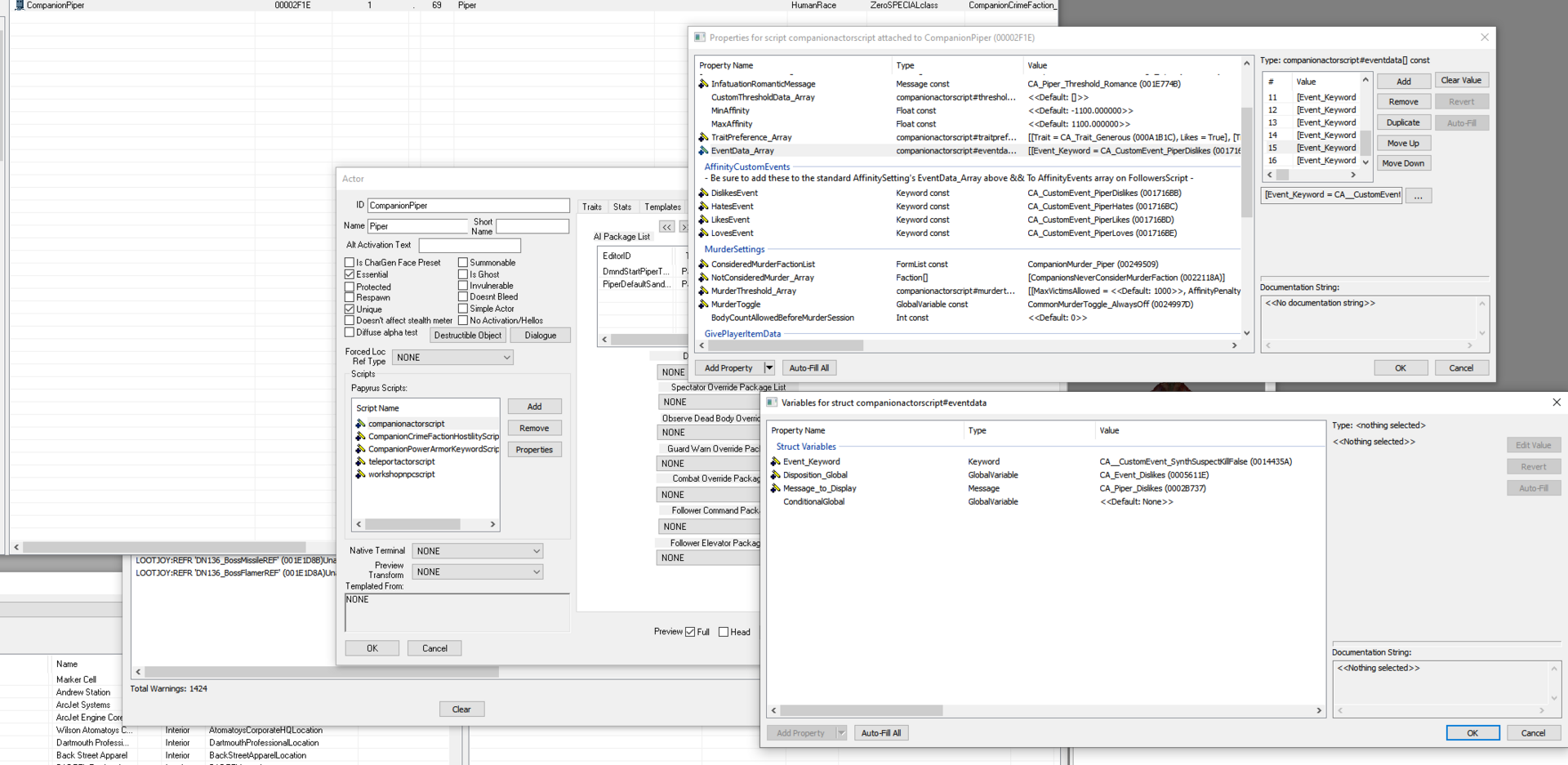1568x765 pixels.
Task: Expand the Native Terminal dropdown
Action: tap(478, 551)
